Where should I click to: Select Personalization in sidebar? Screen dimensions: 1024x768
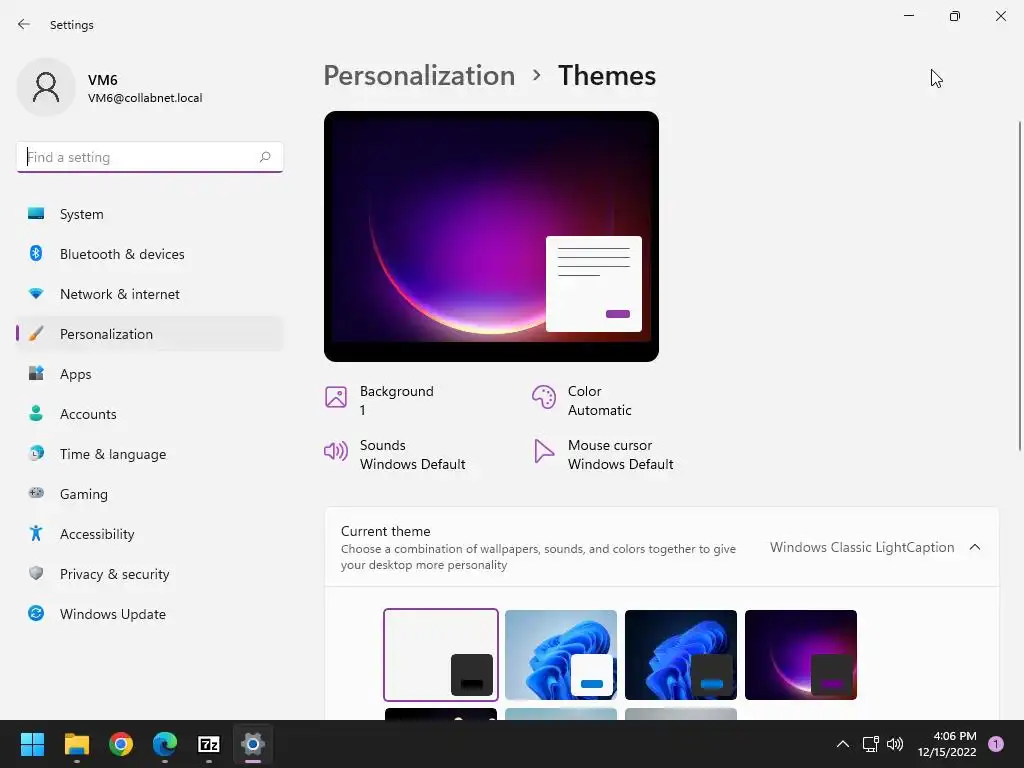(150, 334)
